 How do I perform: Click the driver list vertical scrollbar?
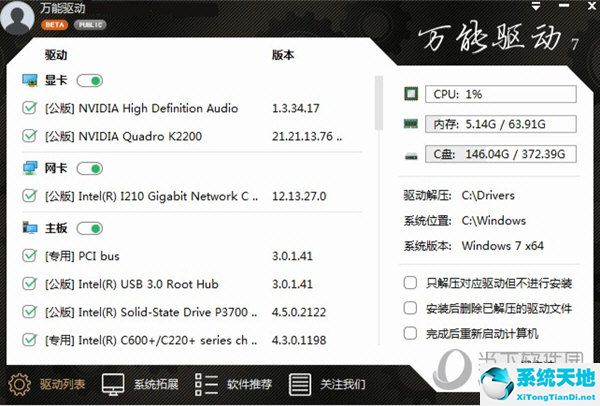[378, 103]
